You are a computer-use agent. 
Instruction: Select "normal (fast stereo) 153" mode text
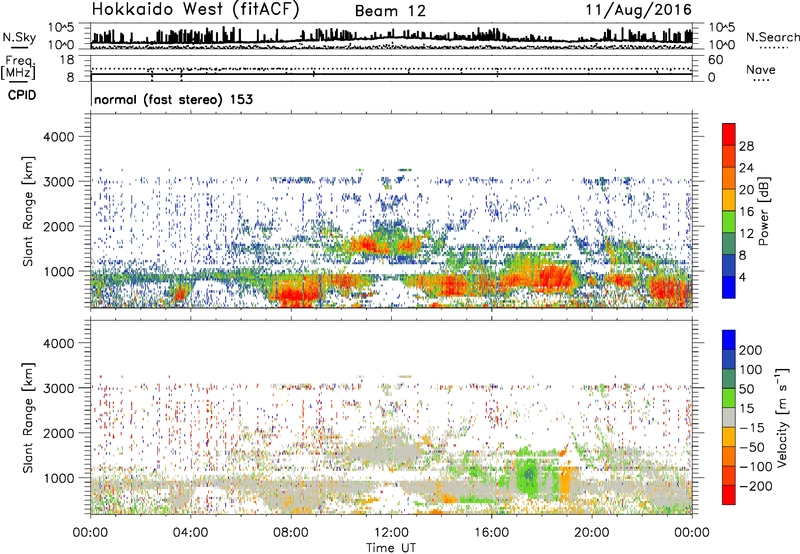tap(173, 99)
